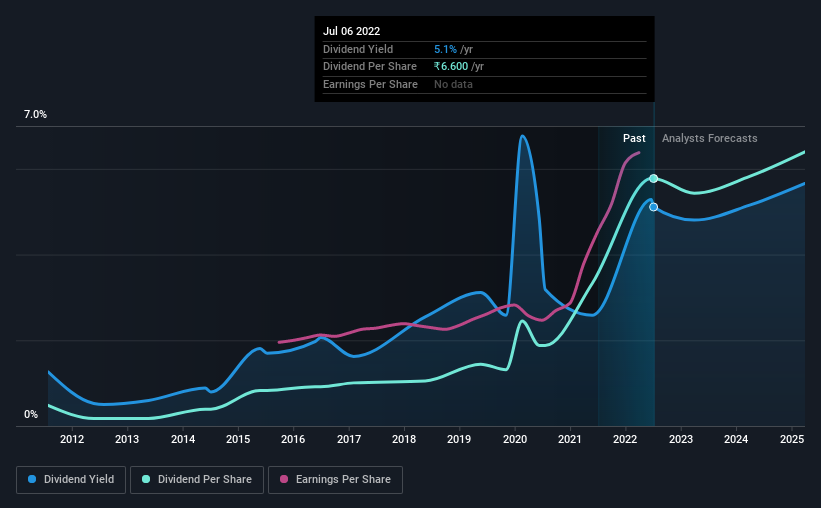821x508 pixels.
Task: Click the 'Past' label on chart
Action: [634, 138]
